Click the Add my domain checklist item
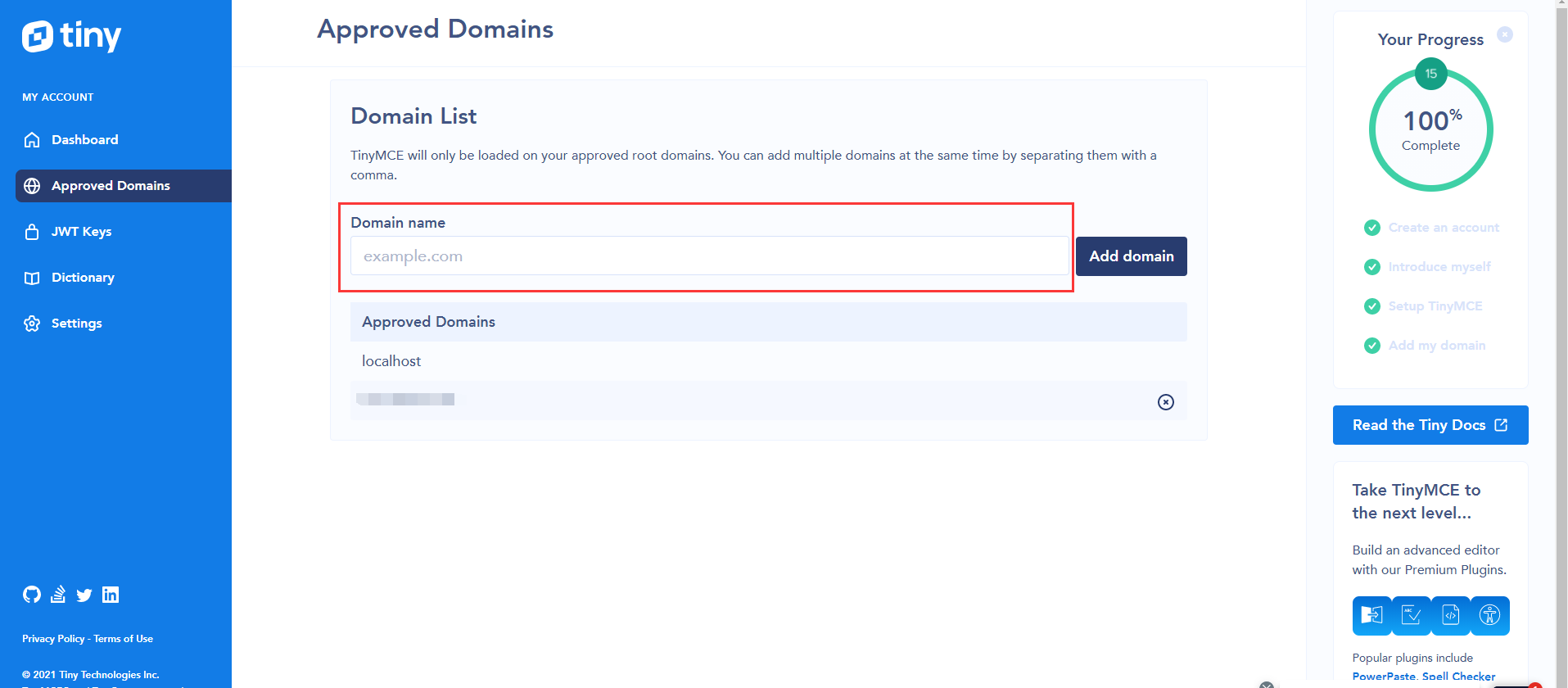 tap(1437, 346)
